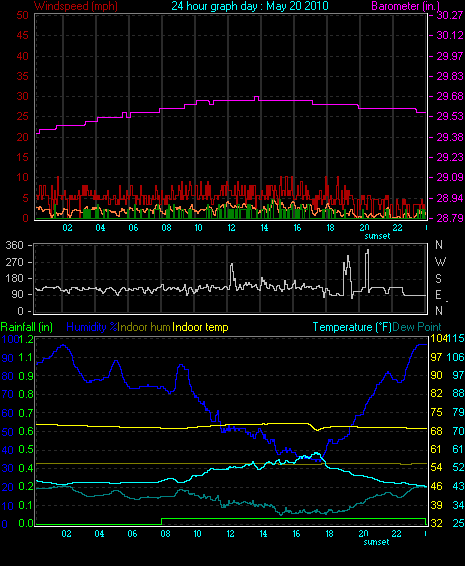This screenshot has width=465, height=566.
Task: Click "sunset" label under the windspeed graph
Action: coord(377,236)
